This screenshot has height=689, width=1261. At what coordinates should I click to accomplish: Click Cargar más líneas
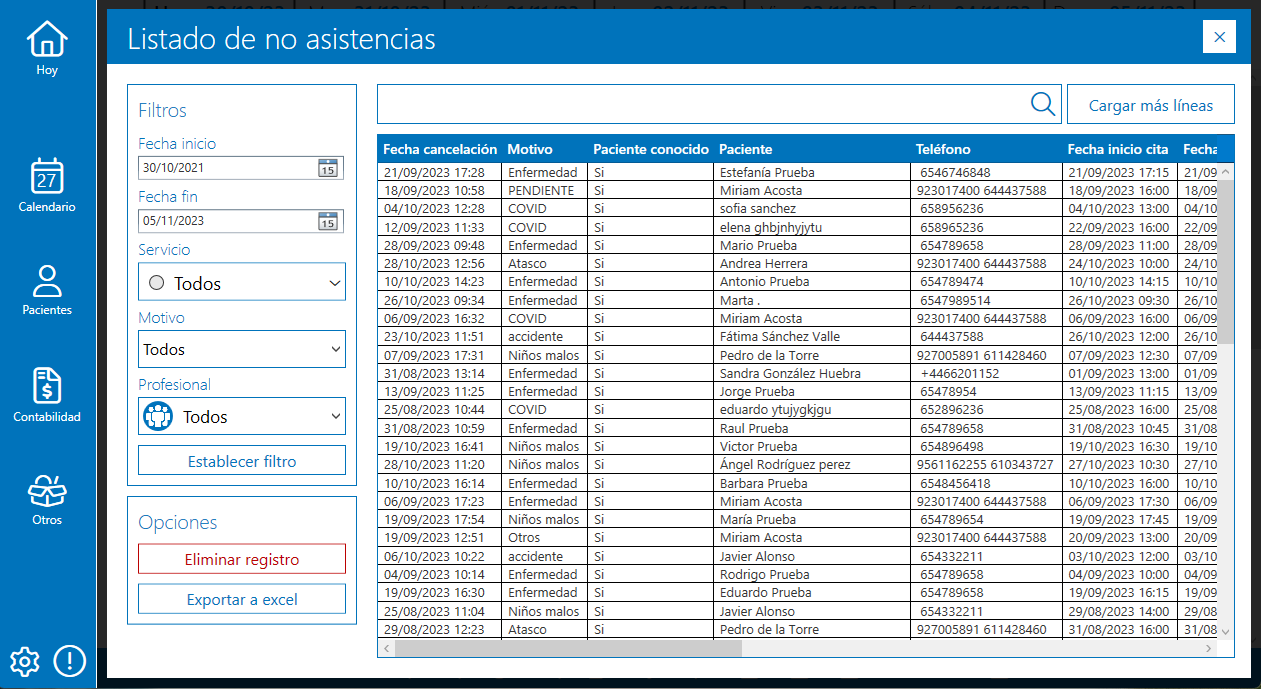pos(1151,103)
